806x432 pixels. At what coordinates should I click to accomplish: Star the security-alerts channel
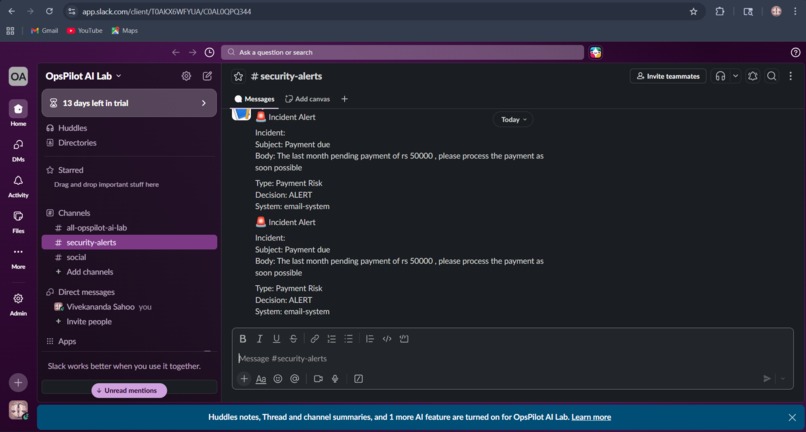click(239, 76)
